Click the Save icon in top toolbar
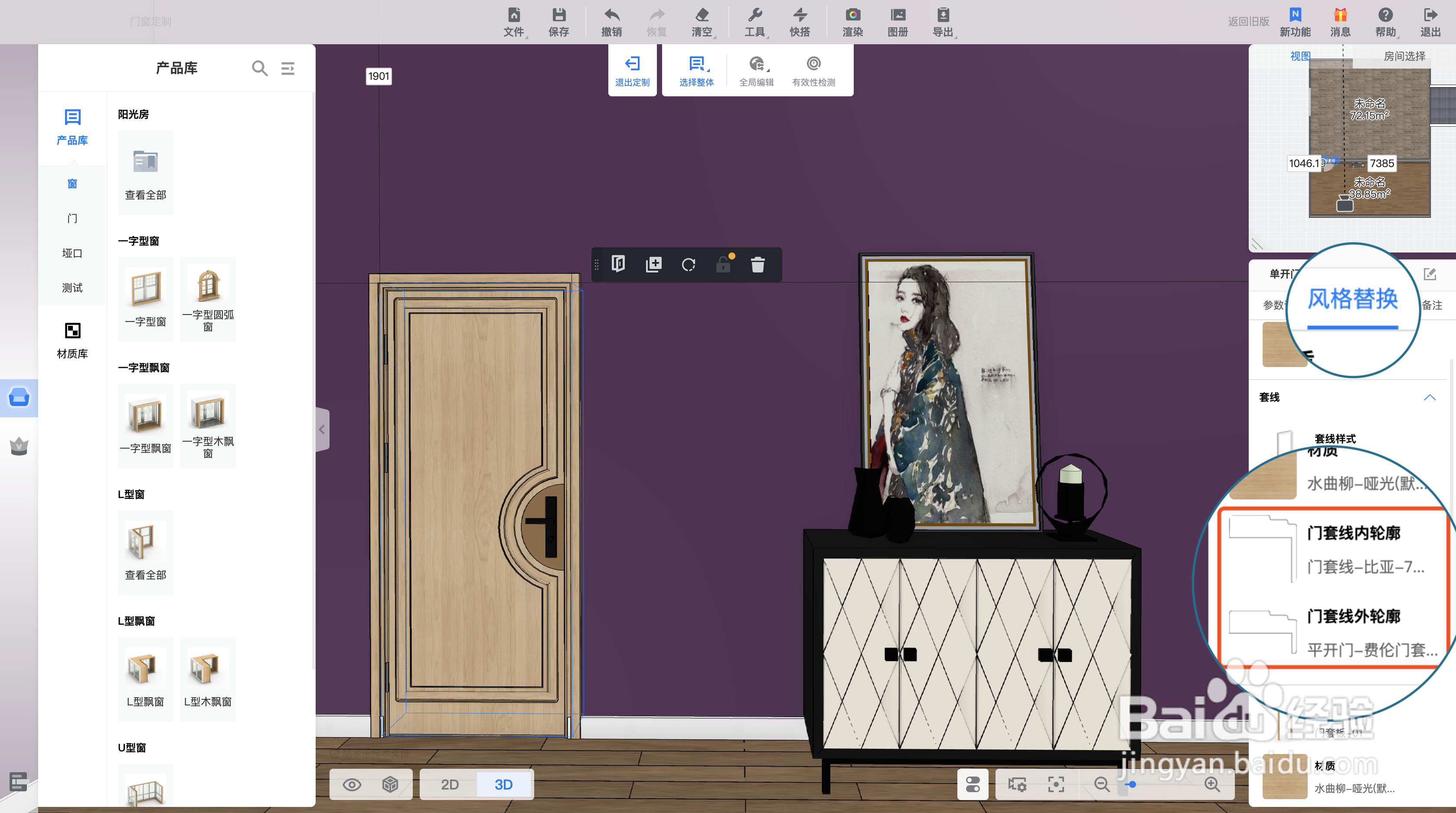 coord(558,22)
